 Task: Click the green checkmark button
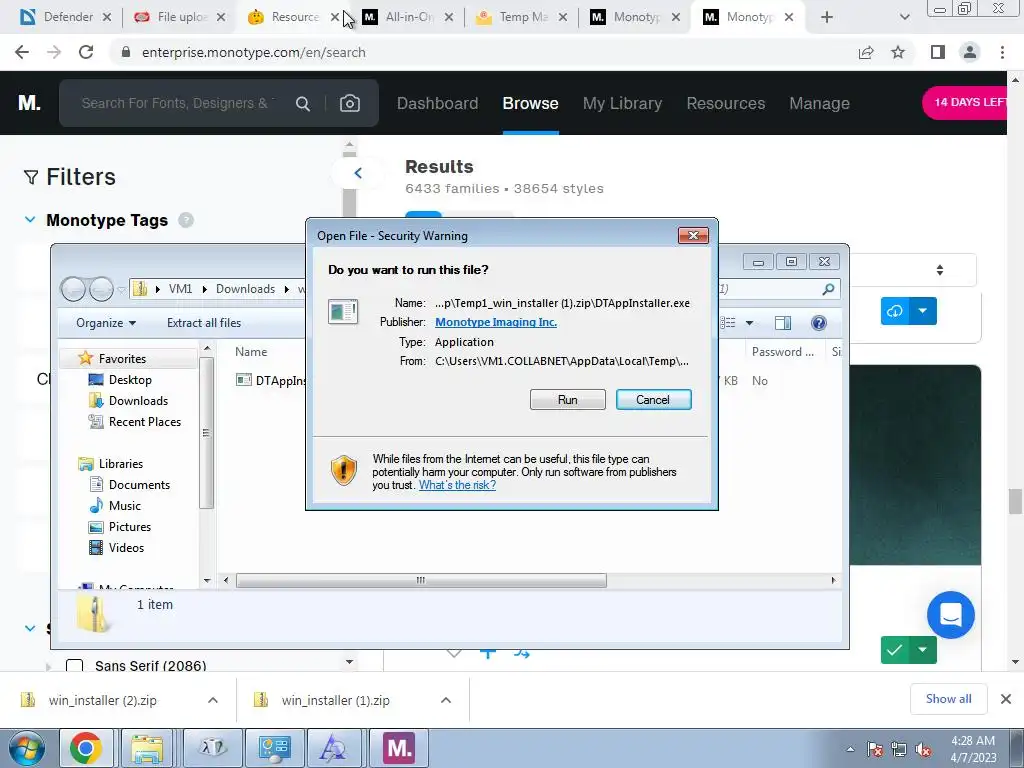click(x=895, y=650)
